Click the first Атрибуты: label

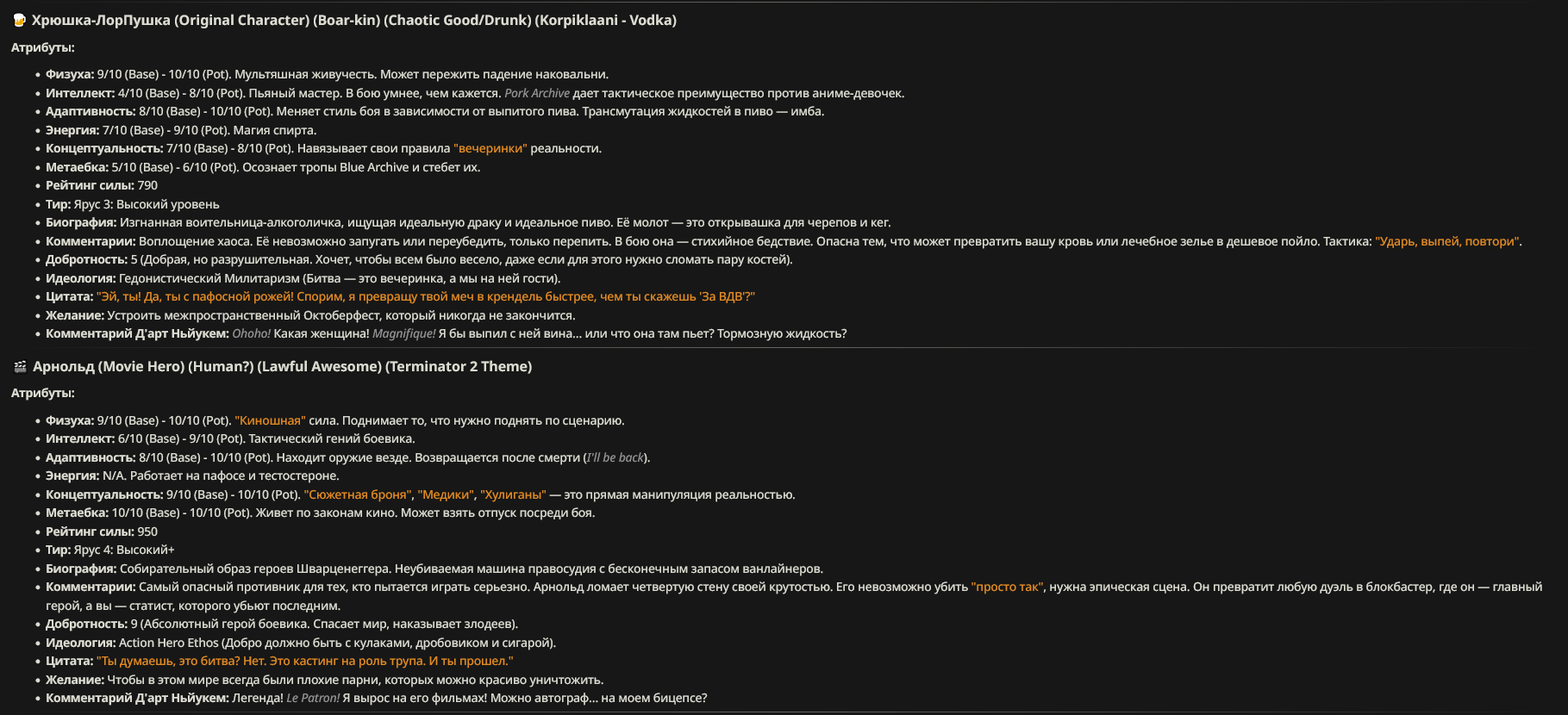(43, 47)
